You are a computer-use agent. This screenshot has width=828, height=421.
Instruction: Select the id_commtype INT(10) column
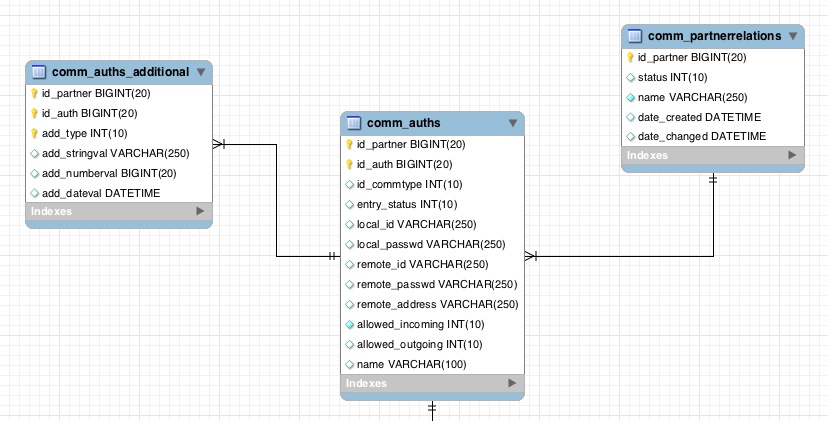(410, 185)
